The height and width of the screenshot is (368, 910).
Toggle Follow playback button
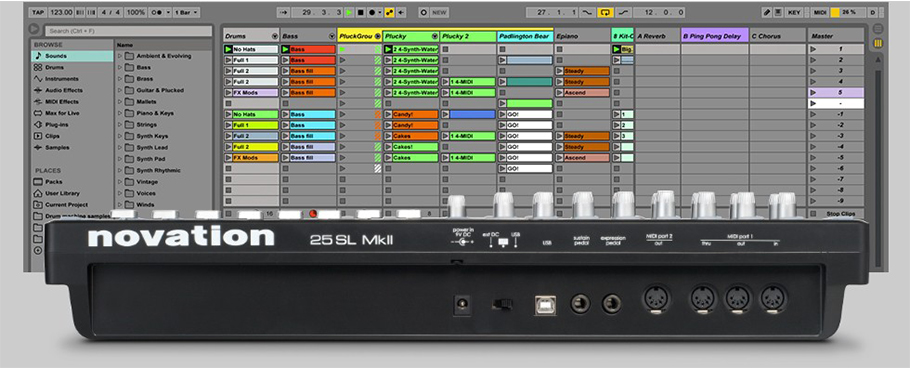tap(283, 12)
